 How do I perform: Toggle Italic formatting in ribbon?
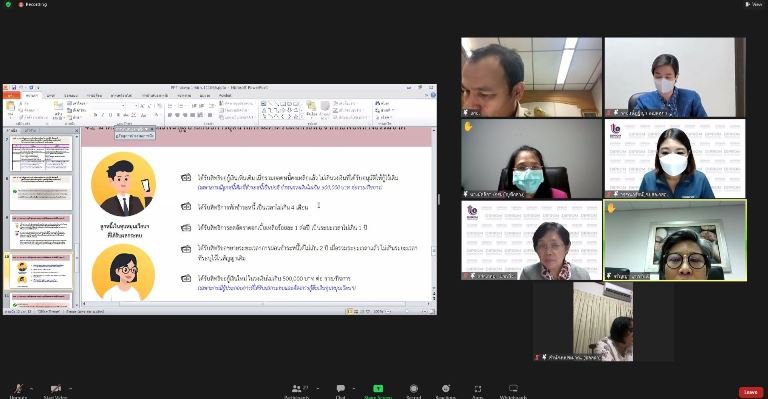pyautogui.click(x=103, y=115)
